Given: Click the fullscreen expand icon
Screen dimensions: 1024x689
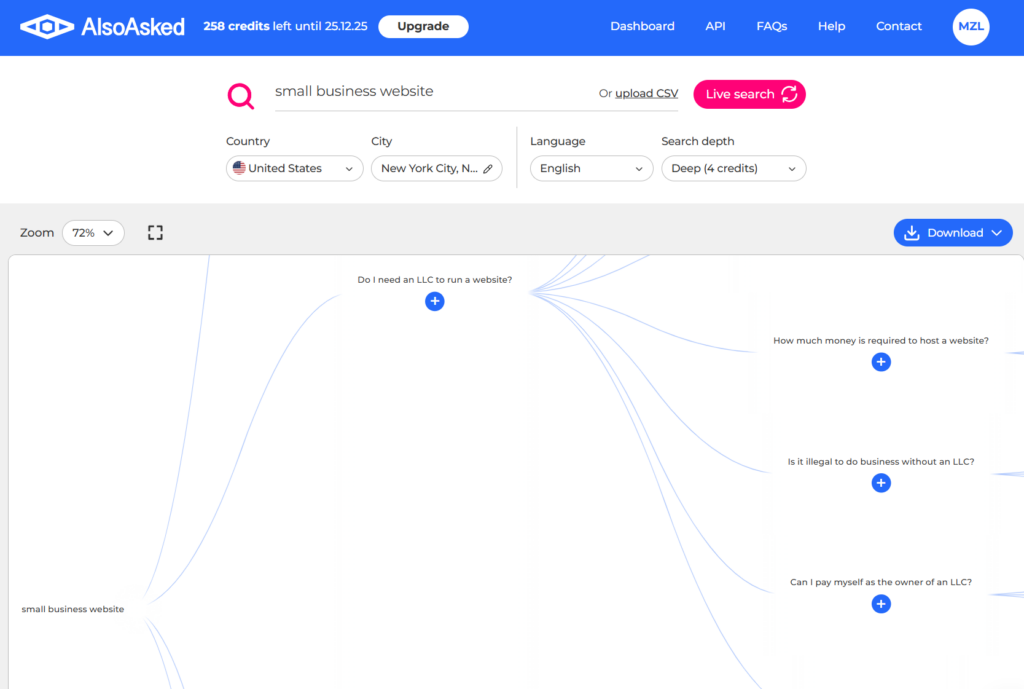Looking at the screenshot, I should click(155, 232).
